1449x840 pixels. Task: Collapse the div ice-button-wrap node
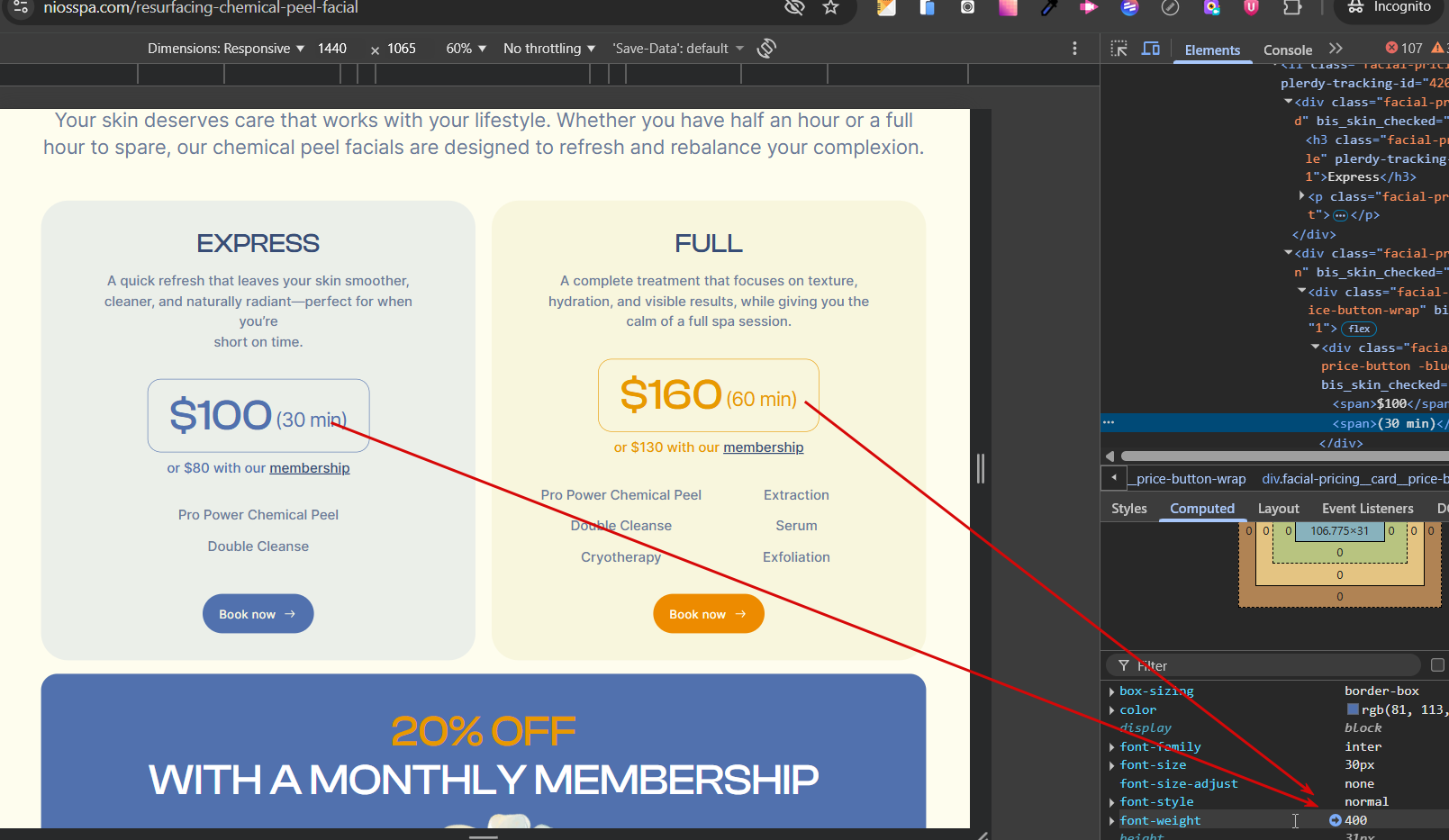point(1302,291)
